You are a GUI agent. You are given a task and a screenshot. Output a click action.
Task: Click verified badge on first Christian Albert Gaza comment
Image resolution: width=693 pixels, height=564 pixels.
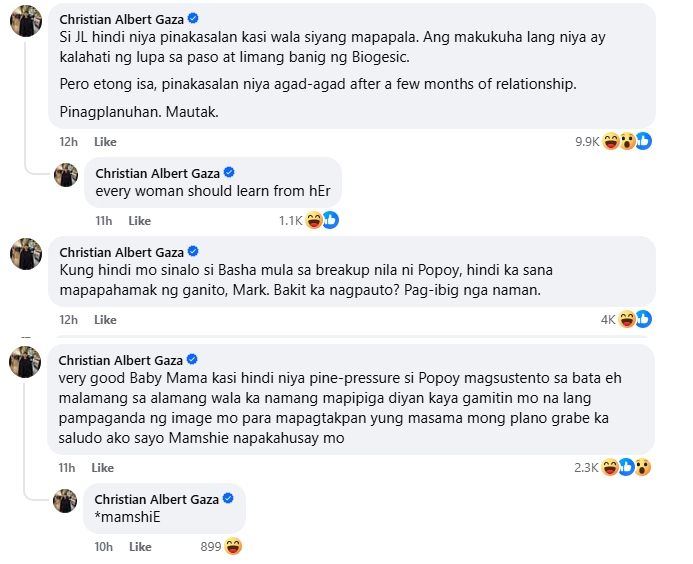[x=193, y=18]
